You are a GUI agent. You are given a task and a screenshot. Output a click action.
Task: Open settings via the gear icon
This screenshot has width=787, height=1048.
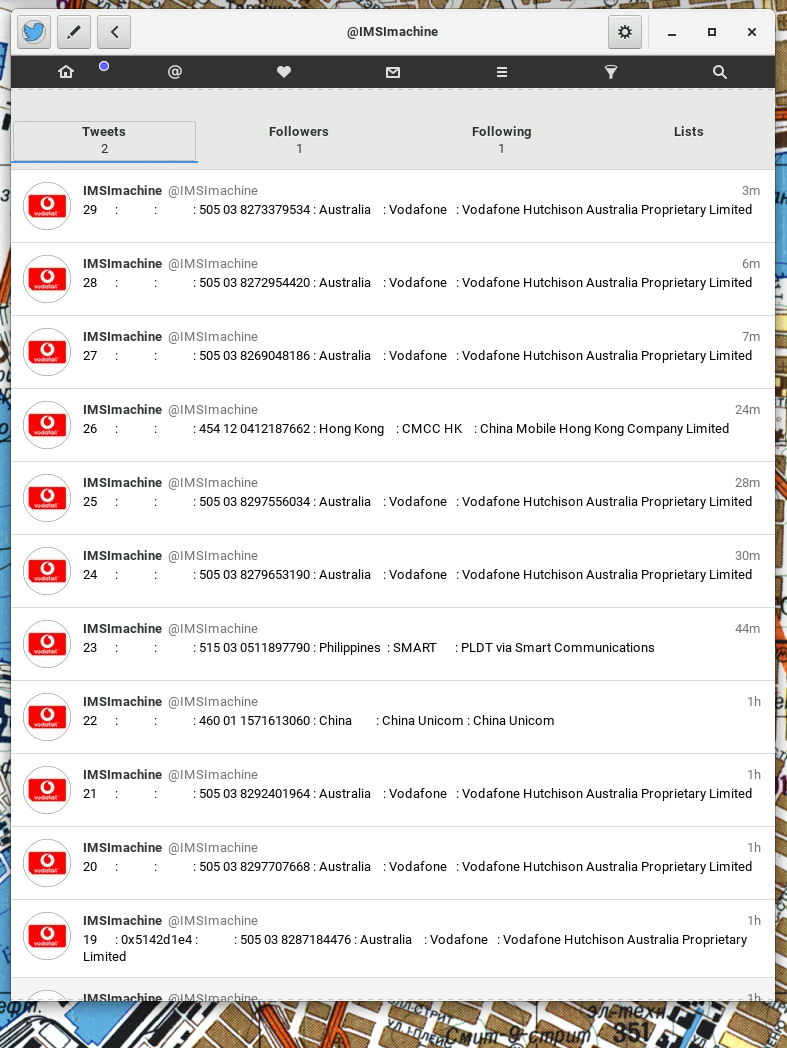coord(625,32)
